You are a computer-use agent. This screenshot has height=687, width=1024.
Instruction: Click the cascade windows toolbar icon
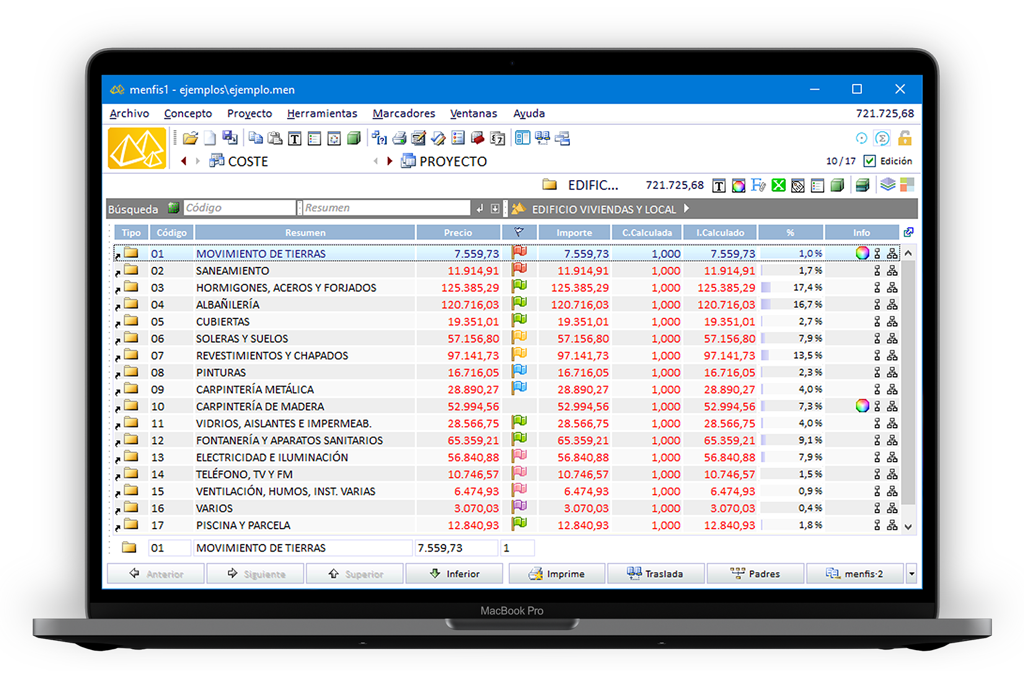pos(562,138)
